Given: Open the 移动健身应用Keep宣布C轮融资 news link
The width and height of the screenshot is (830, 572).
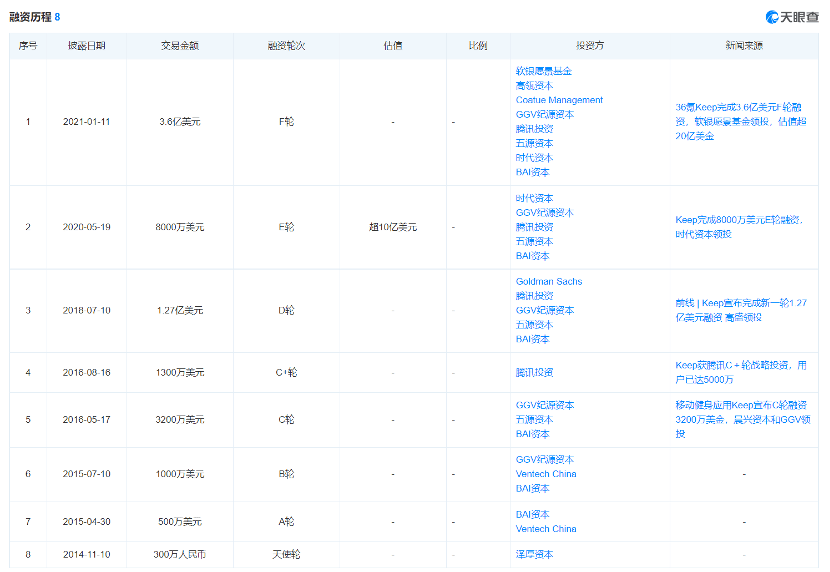Looking at the screenshot, I should 743,420.
